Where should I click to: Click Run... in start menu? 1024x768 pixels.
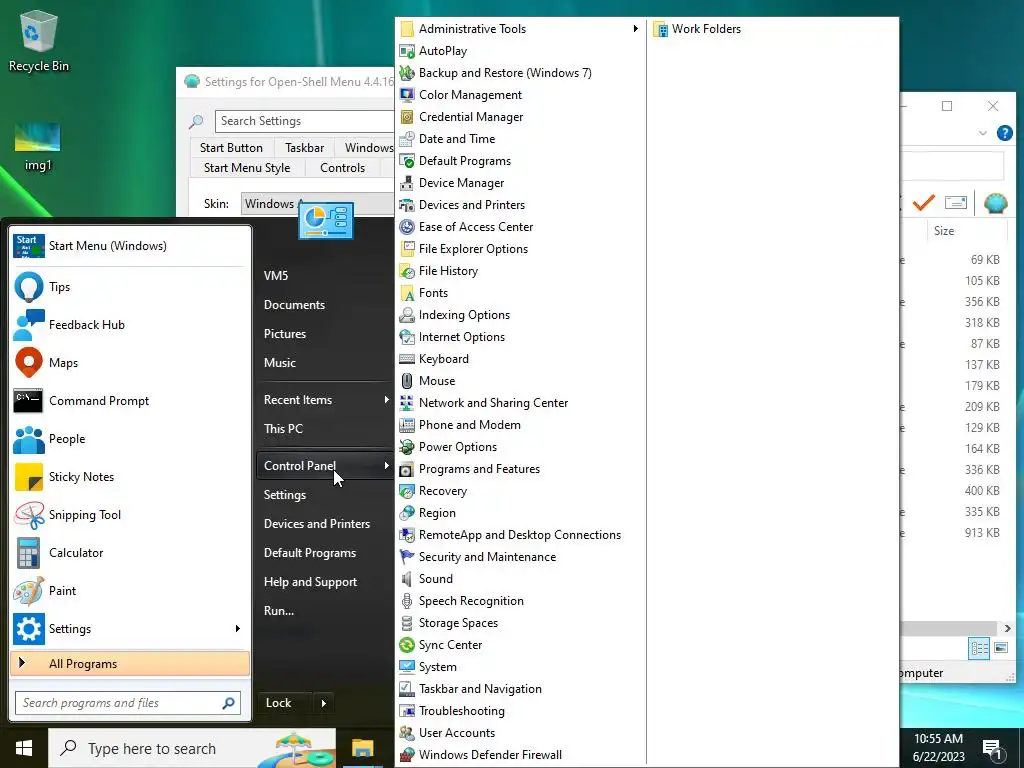pos(279,611)
